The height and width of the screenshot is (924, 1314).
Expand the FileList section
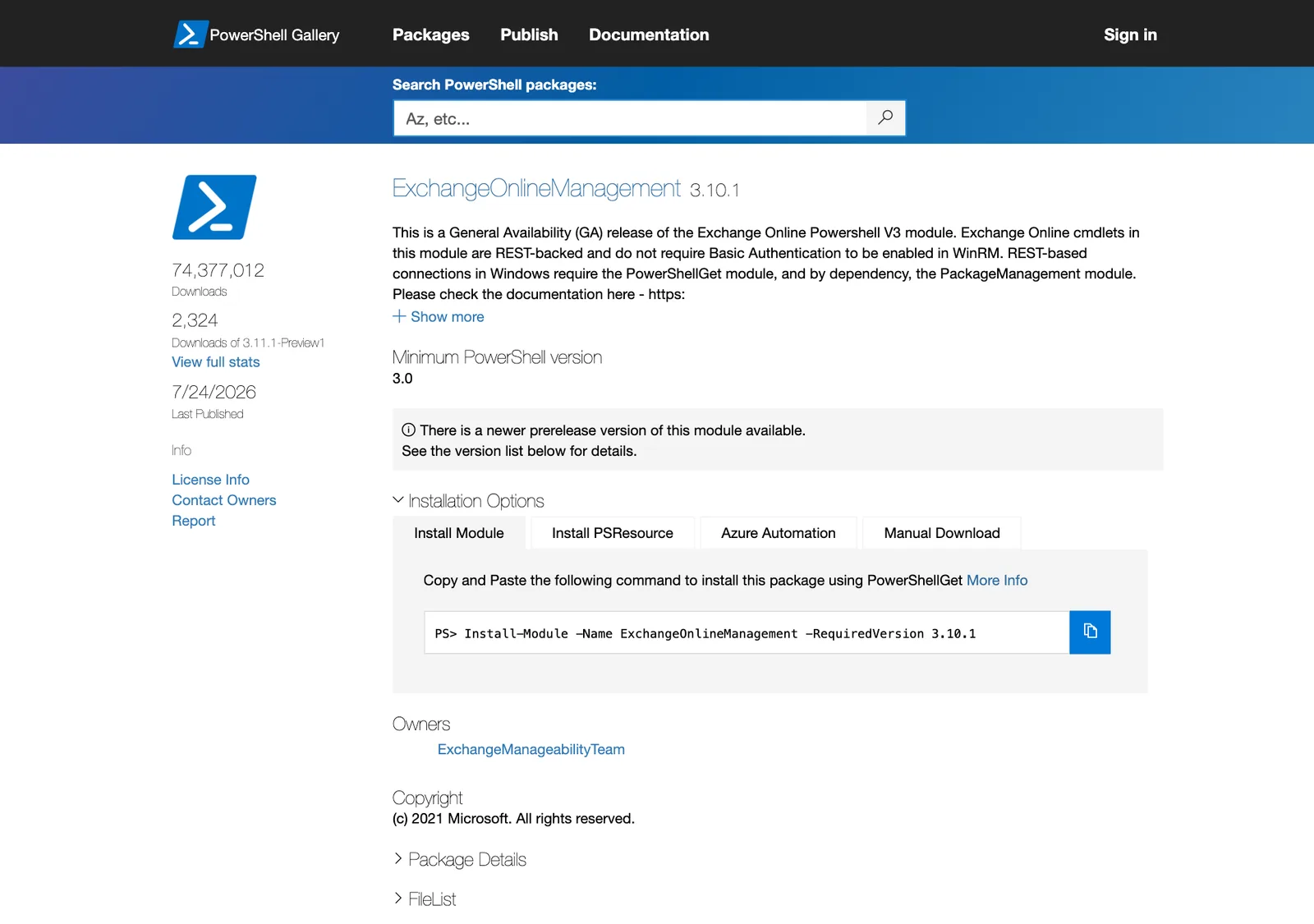[x=425, y=899]
